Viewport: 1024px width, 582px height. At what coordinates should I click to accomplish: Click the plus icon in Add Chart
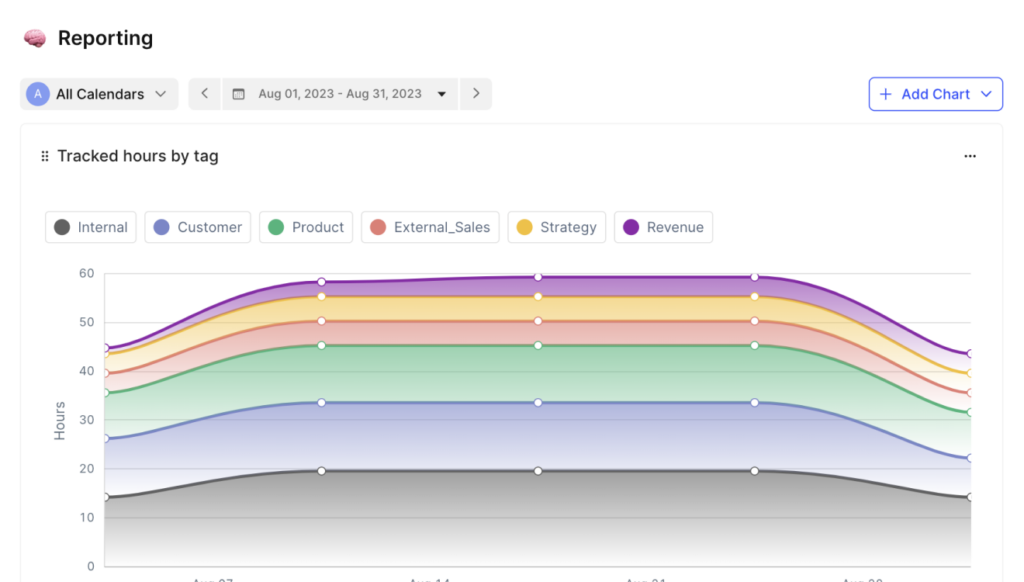pyautogui.click(x=886, y=93)
